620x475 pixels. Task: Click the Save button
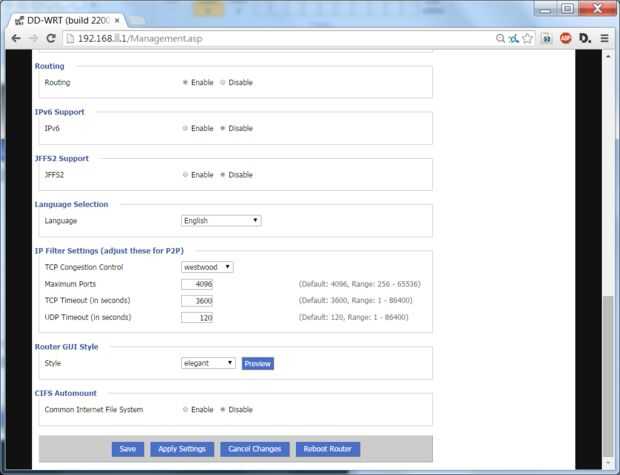pyautogui.click(x=128, y=449)
